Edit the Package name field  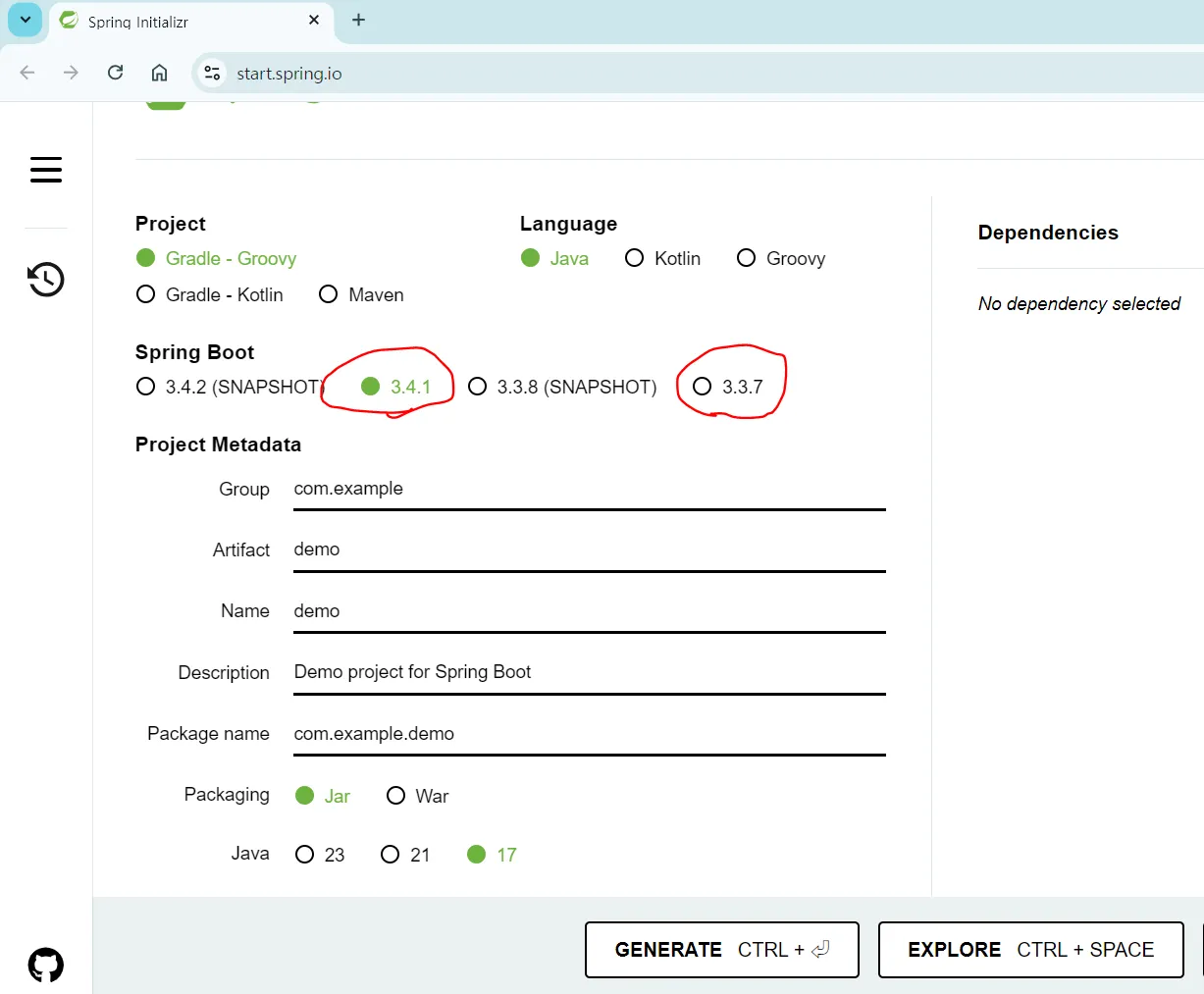click(x=590, y=734)
